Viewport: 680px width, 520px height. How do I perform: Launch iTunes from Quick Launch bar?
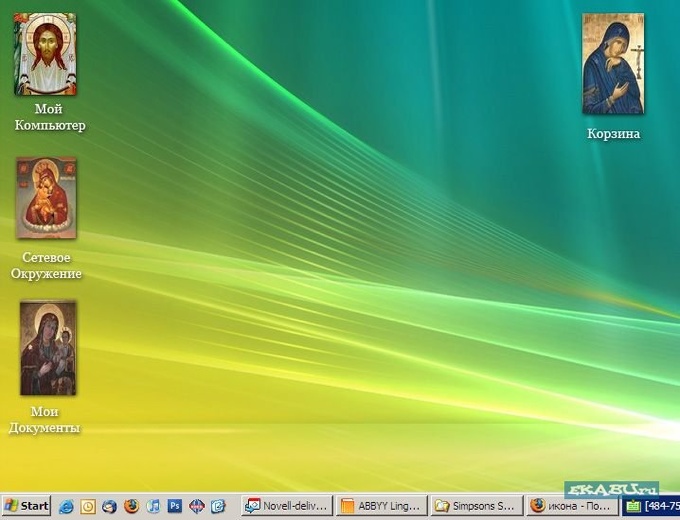tap(153, 506)
